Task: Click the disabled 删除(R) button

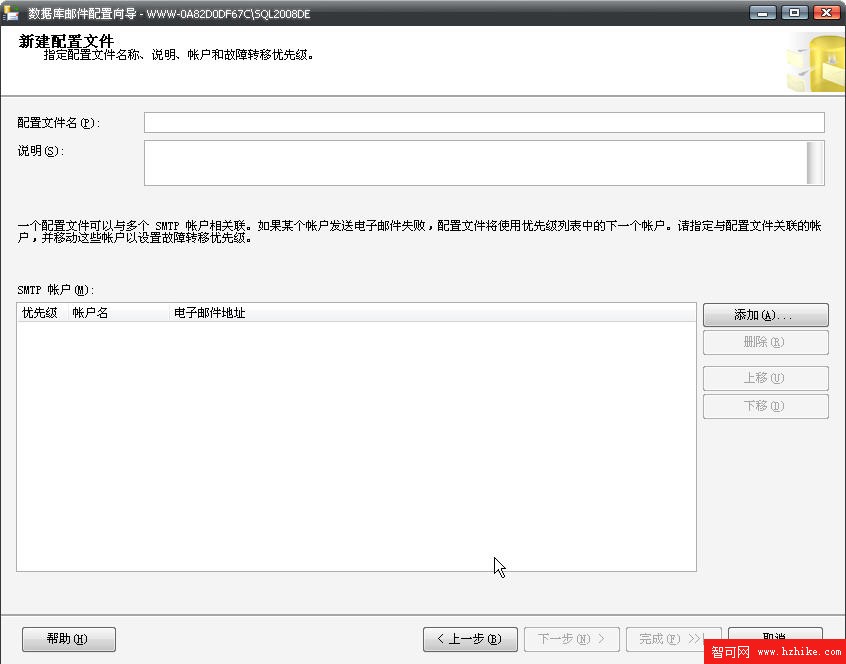Action: [766, 342]
